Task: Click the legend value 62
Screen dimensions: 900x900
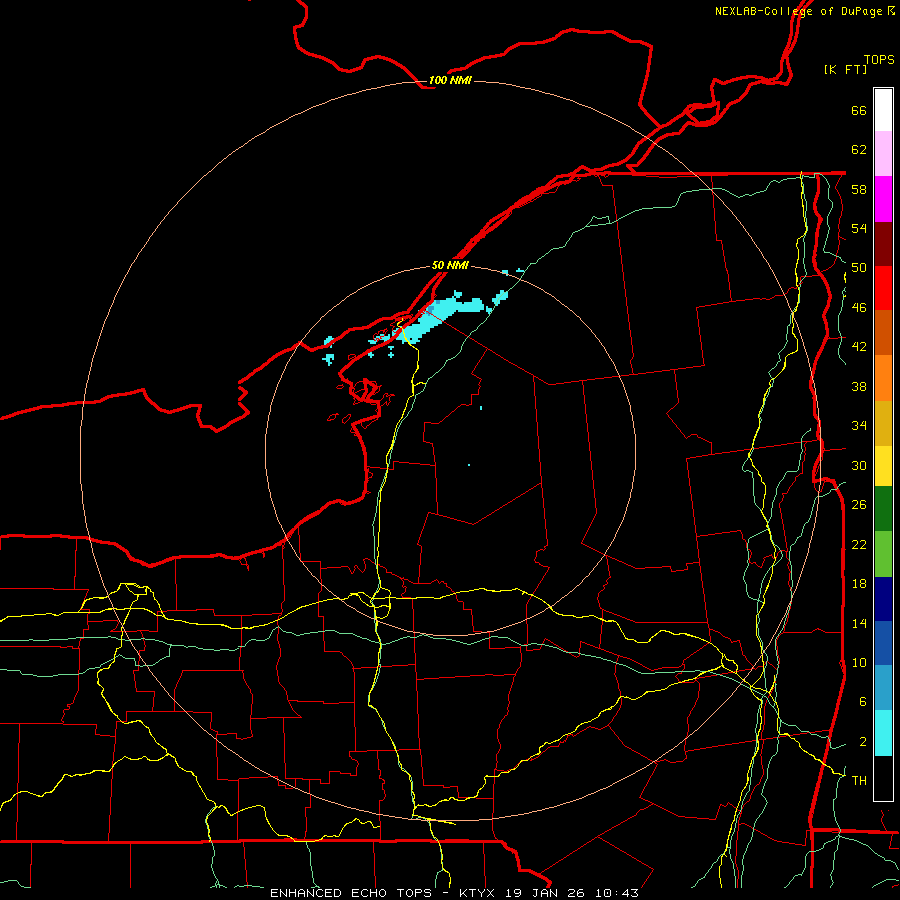Action: tap(859, 150)
